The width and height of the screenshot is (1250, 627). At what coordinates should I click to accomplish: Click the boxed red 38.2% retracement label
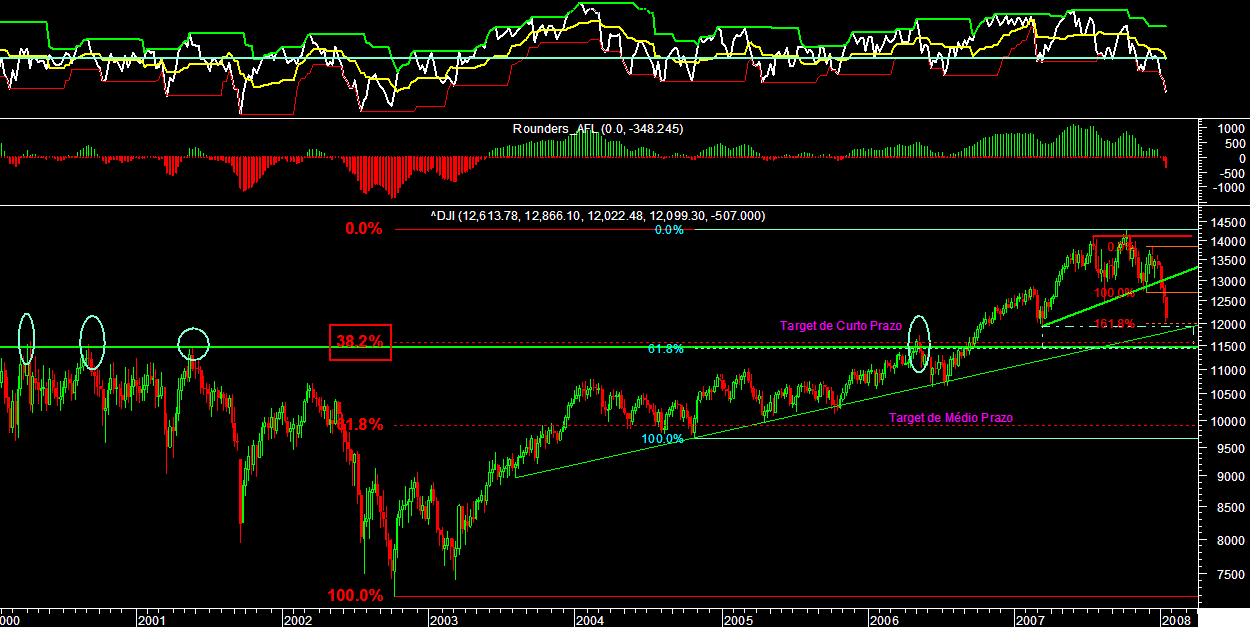360,342
